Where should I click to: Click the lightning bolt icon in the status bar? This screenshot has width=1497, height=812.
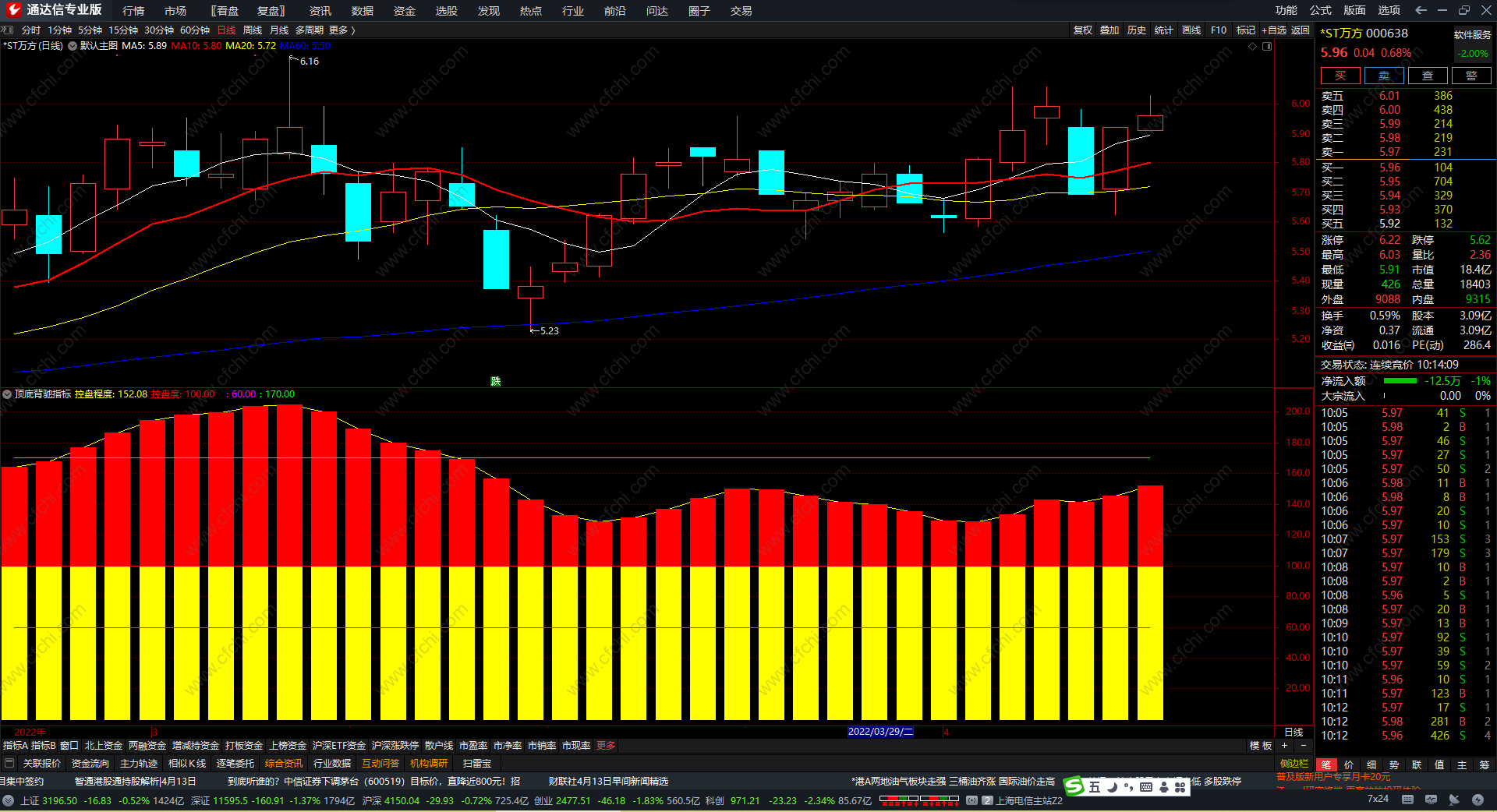tap(1478, 800)
